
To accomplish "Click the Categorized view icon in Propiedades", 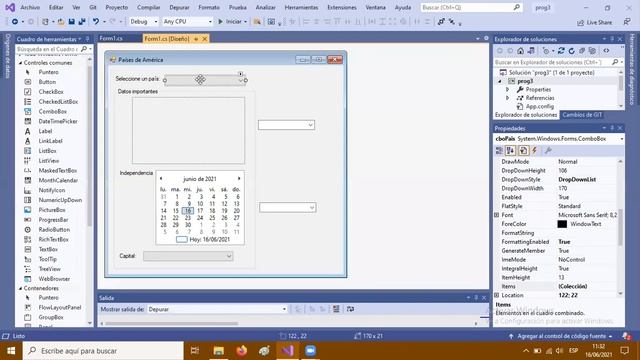I will [x=499, y=151].
